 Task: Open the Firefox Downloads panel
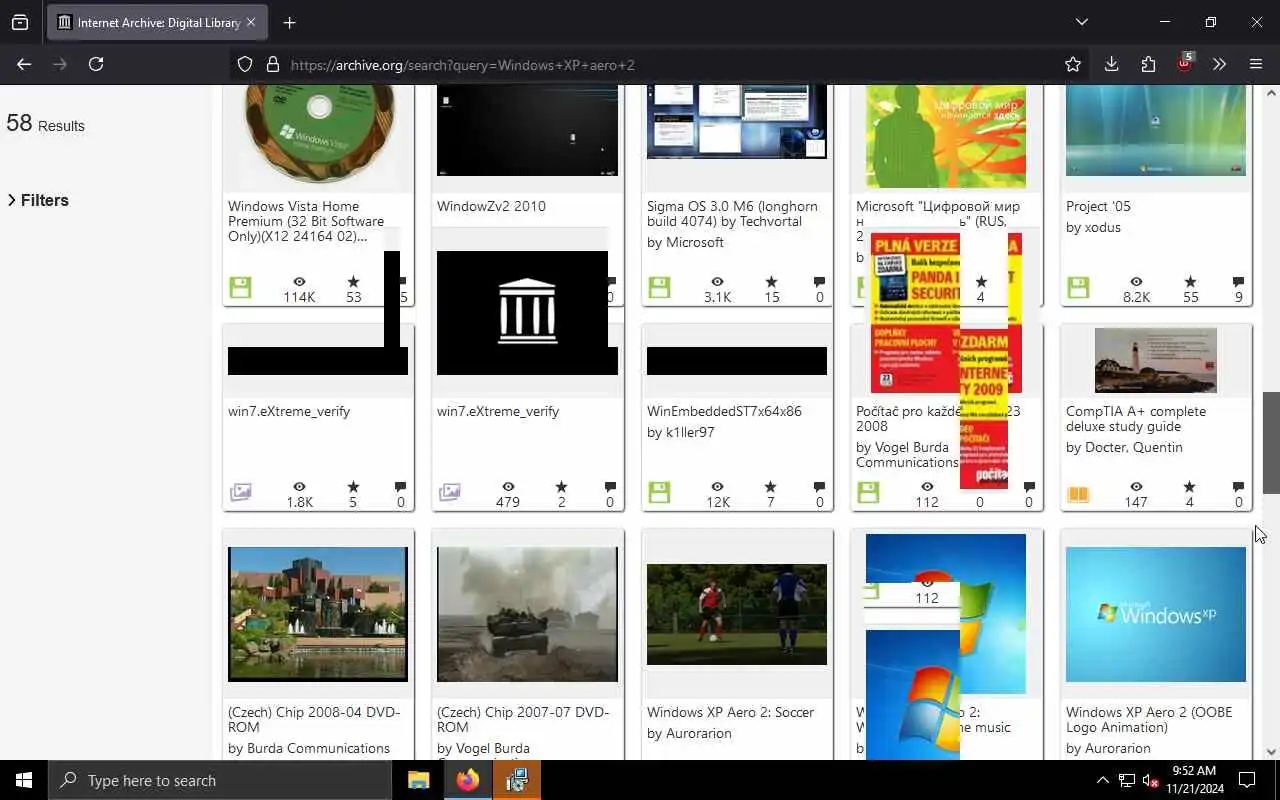1111,64
